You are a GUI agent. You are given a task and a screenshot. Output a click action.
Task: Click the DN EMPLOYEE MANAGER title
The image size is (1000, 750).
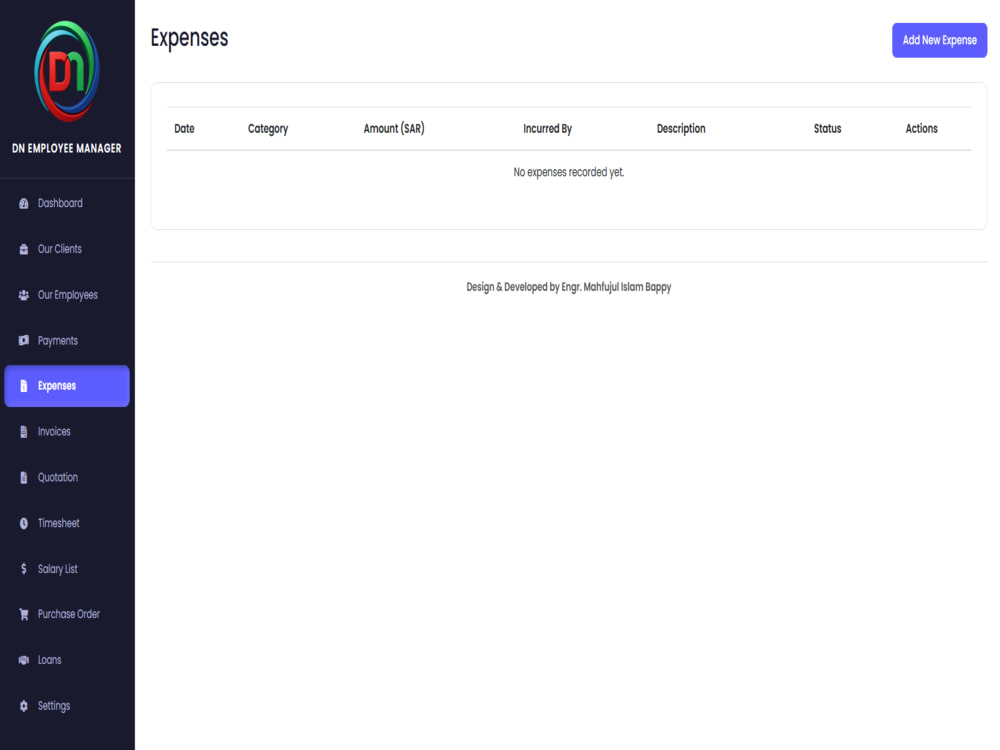coord(66,149)
